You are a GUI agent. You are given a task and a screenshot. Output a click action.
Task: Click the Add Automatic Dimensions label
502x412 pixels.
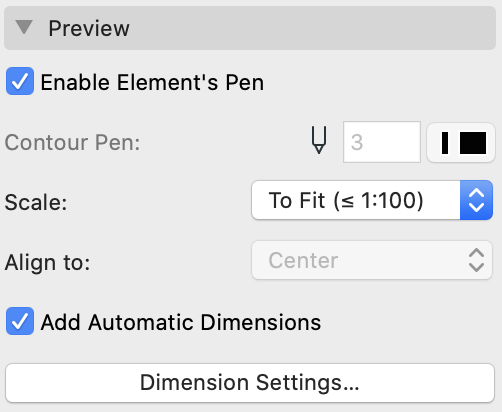click(181, 322)
